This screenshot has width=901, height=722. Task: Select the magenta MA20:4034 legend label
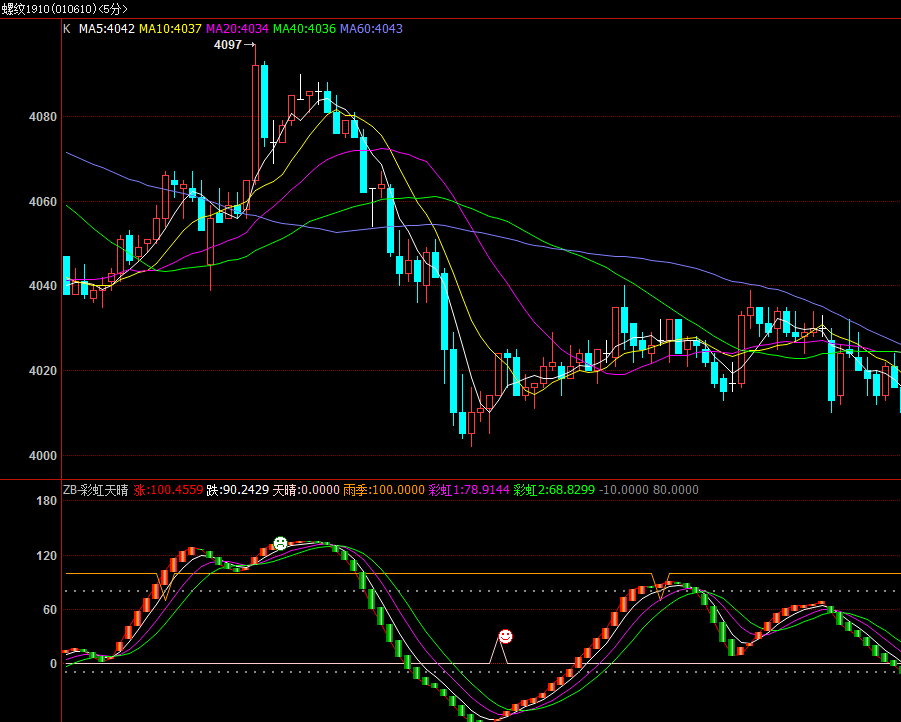pyautogui.click(x=237, y=29)
